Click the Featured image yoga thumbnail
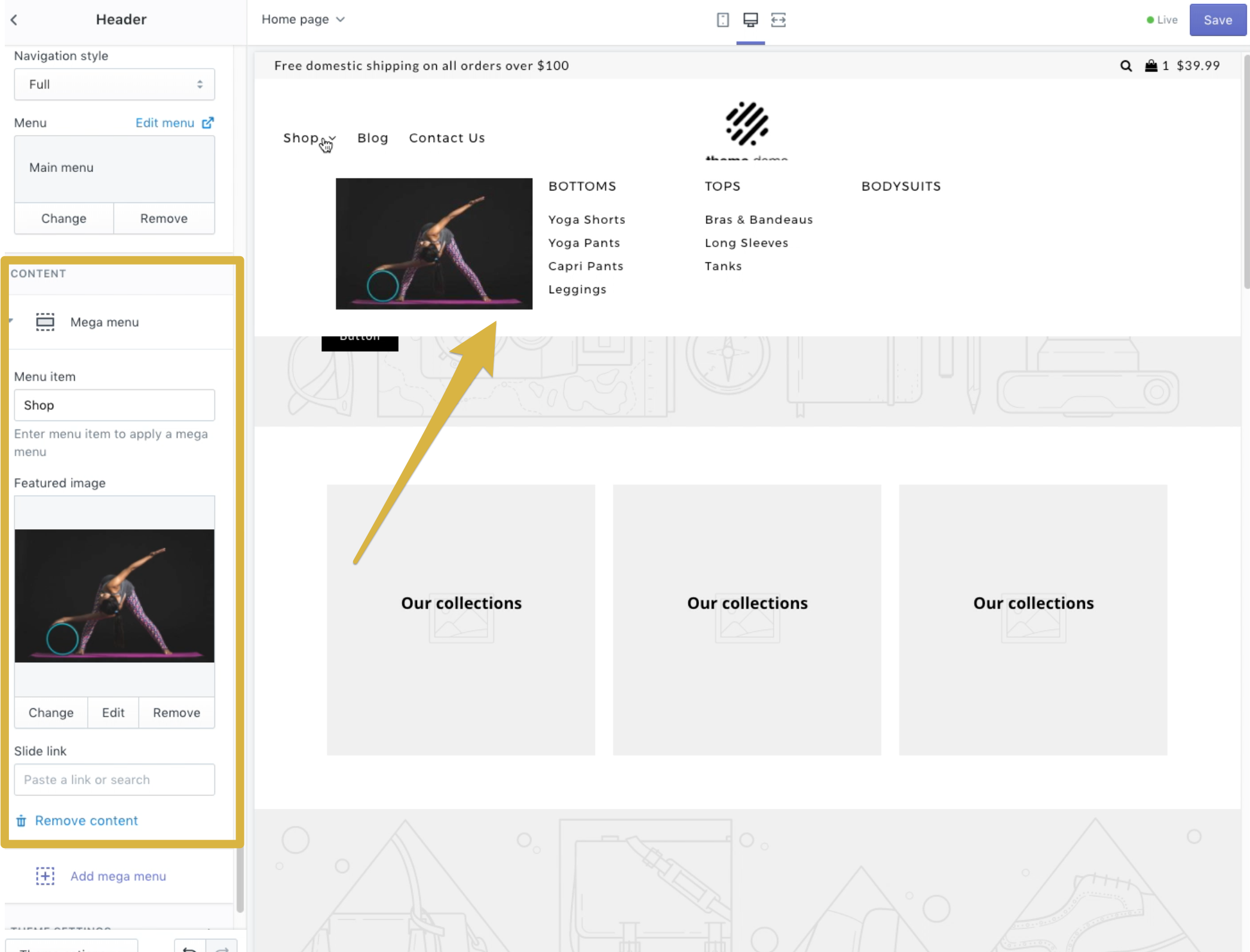The height and width of the screenshot is (952, 1250). pos(114,595)
